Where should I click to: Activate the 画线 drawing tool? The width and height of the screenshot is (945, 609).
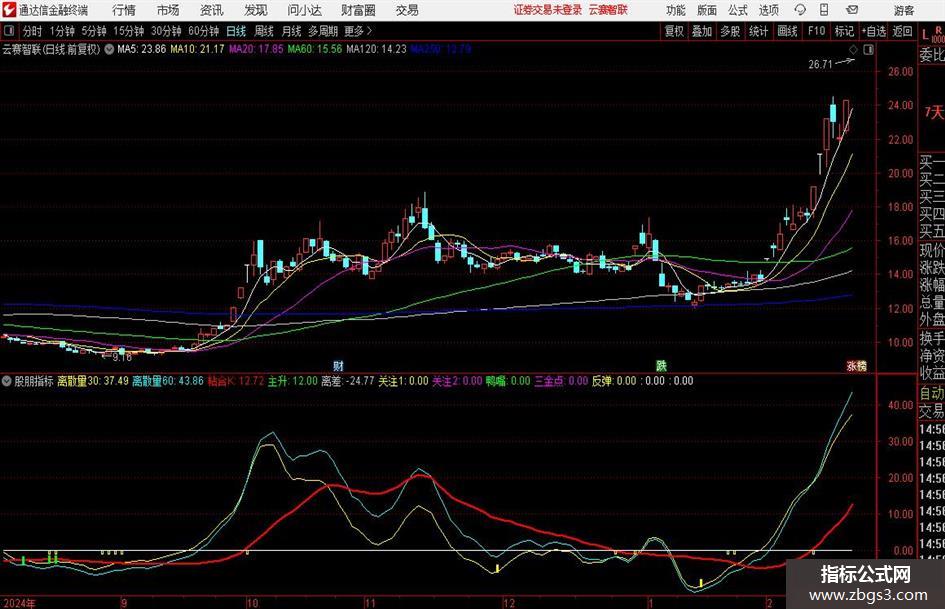point(787,31)
